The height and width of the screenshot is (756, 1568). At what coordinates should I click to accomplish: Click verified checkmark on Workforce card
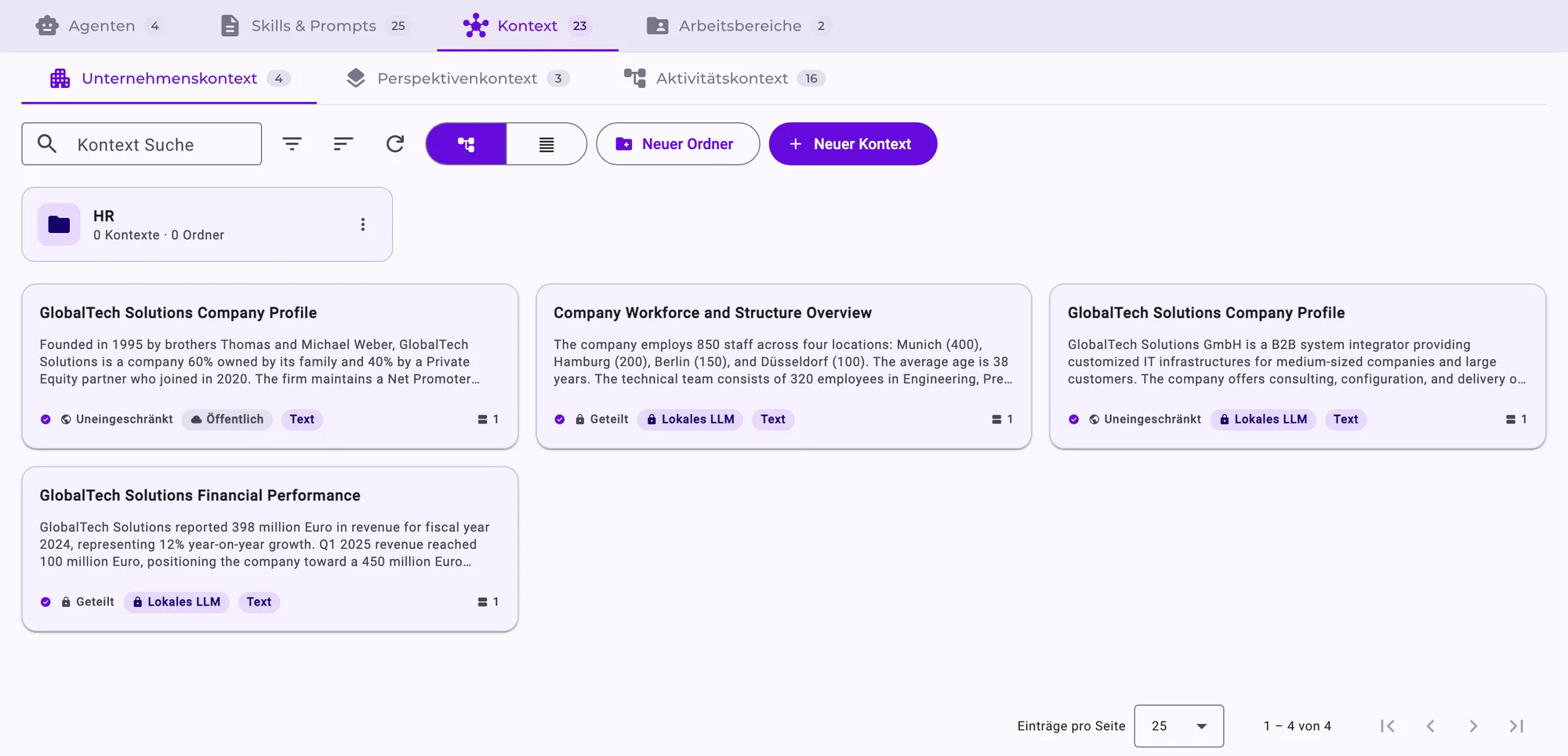click(560, 420)
